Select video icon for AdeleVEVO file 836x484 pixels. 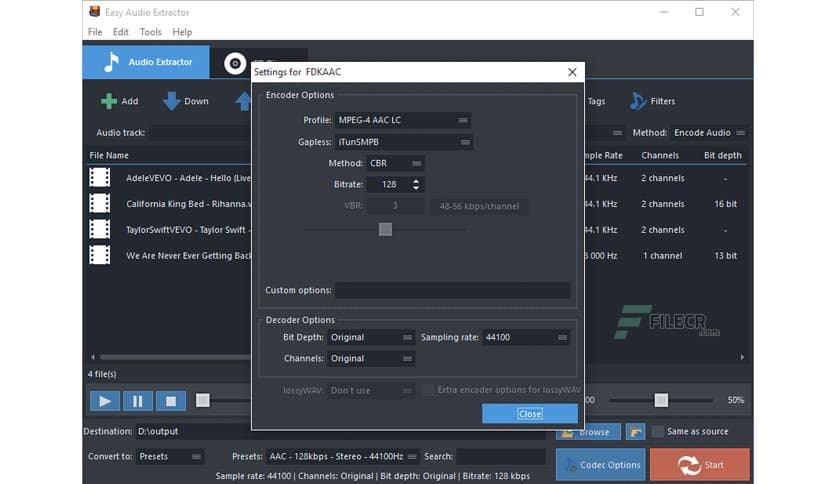click(x=100, y=178)
